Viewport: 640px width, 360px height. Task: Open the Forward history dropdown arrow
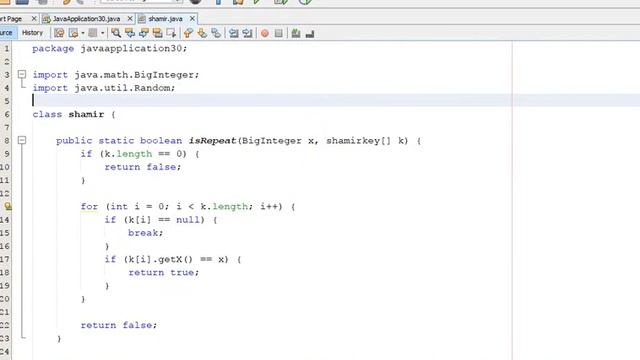click(102, 33)
